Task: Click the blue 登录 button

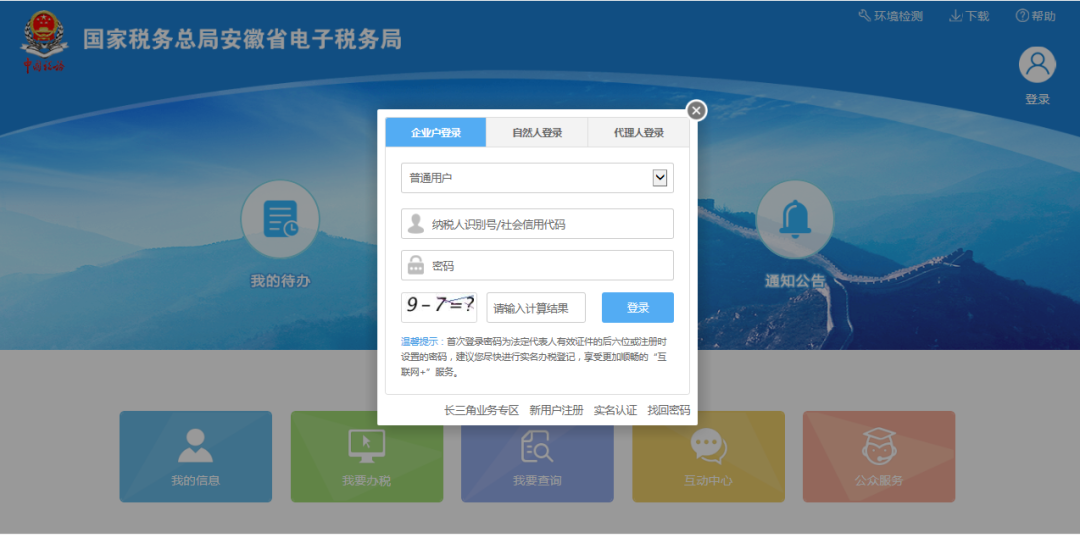Action: (x=638, y=307)
